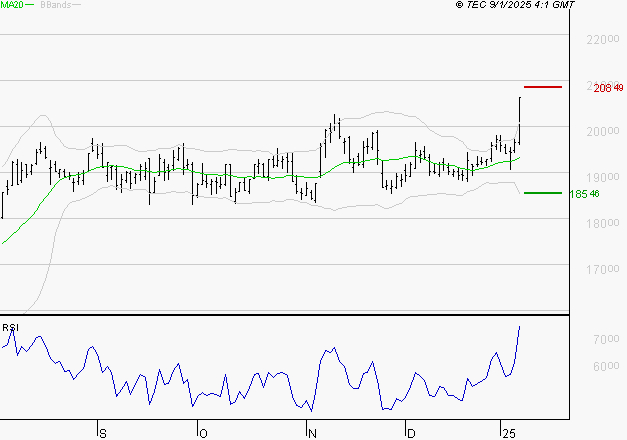Click the green 185.46 support value
This screenshot has height=440, width=627.
pos(584,194)
